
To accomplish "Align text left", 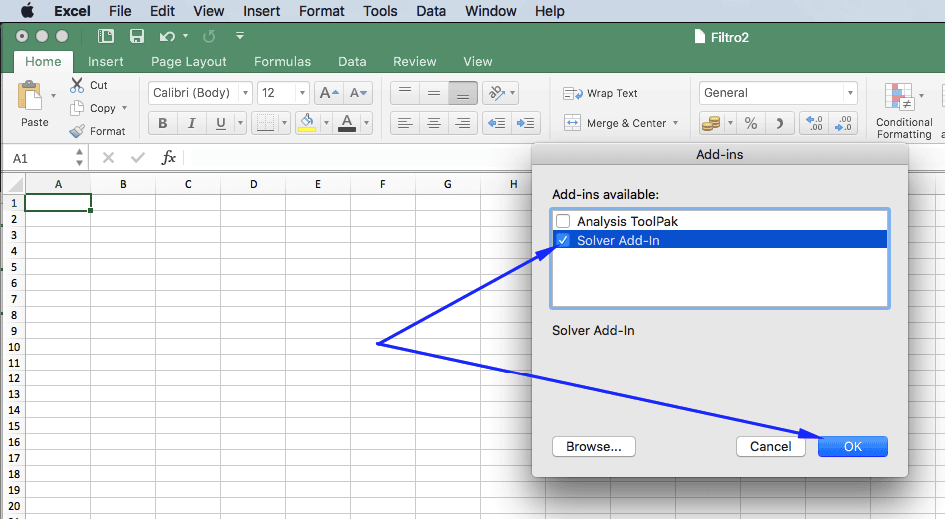I will [405, 124].
